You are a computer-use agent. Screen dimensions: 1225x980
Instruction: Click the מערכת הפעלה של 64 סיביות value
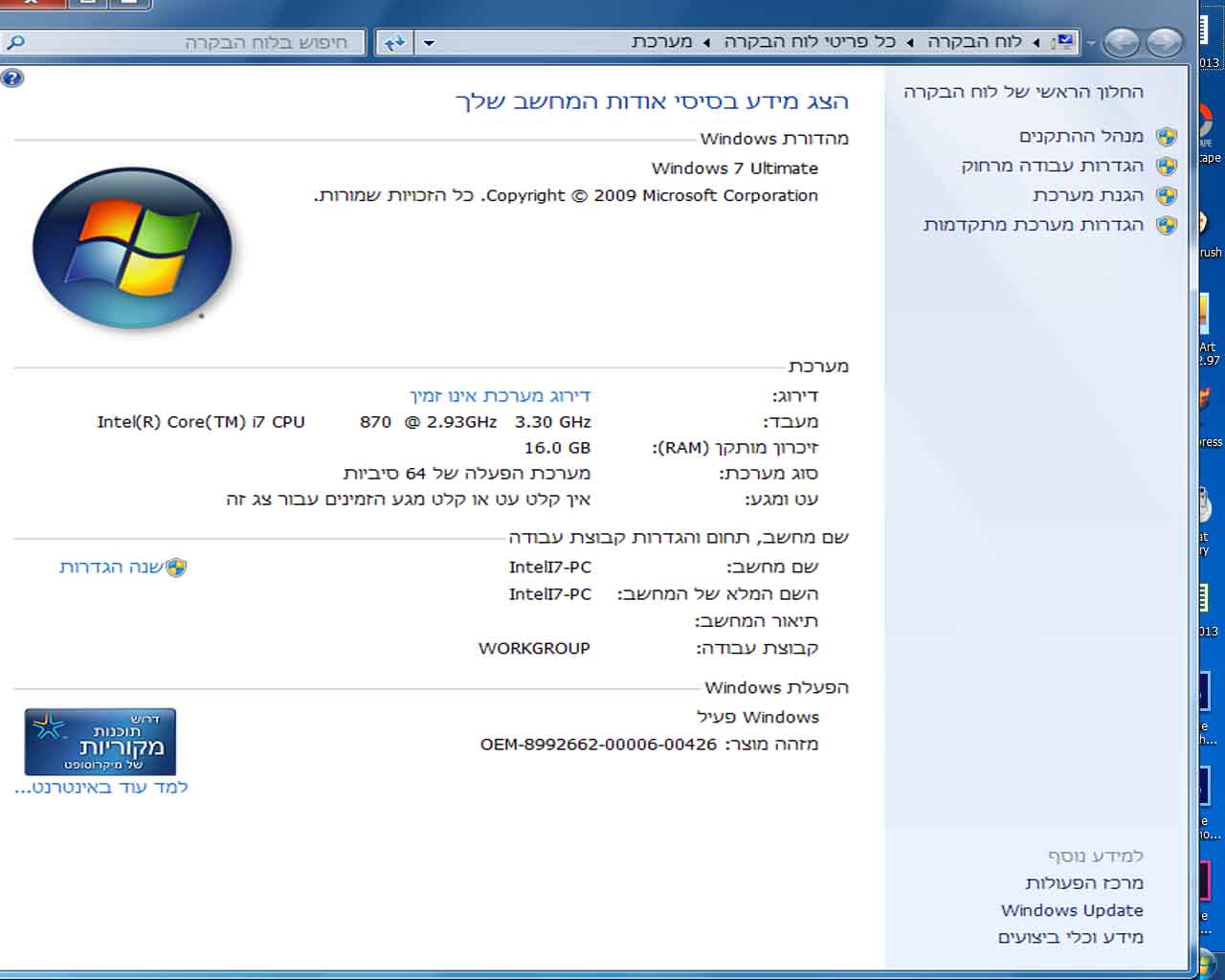467,474
